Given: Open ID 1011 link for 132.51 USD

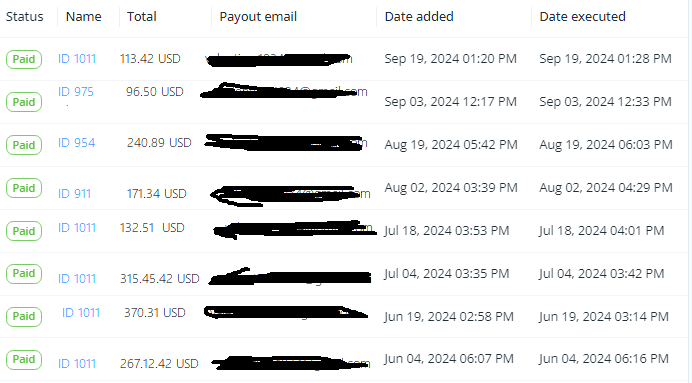Looking at the screenshot, I should click(x=77, y=228).
